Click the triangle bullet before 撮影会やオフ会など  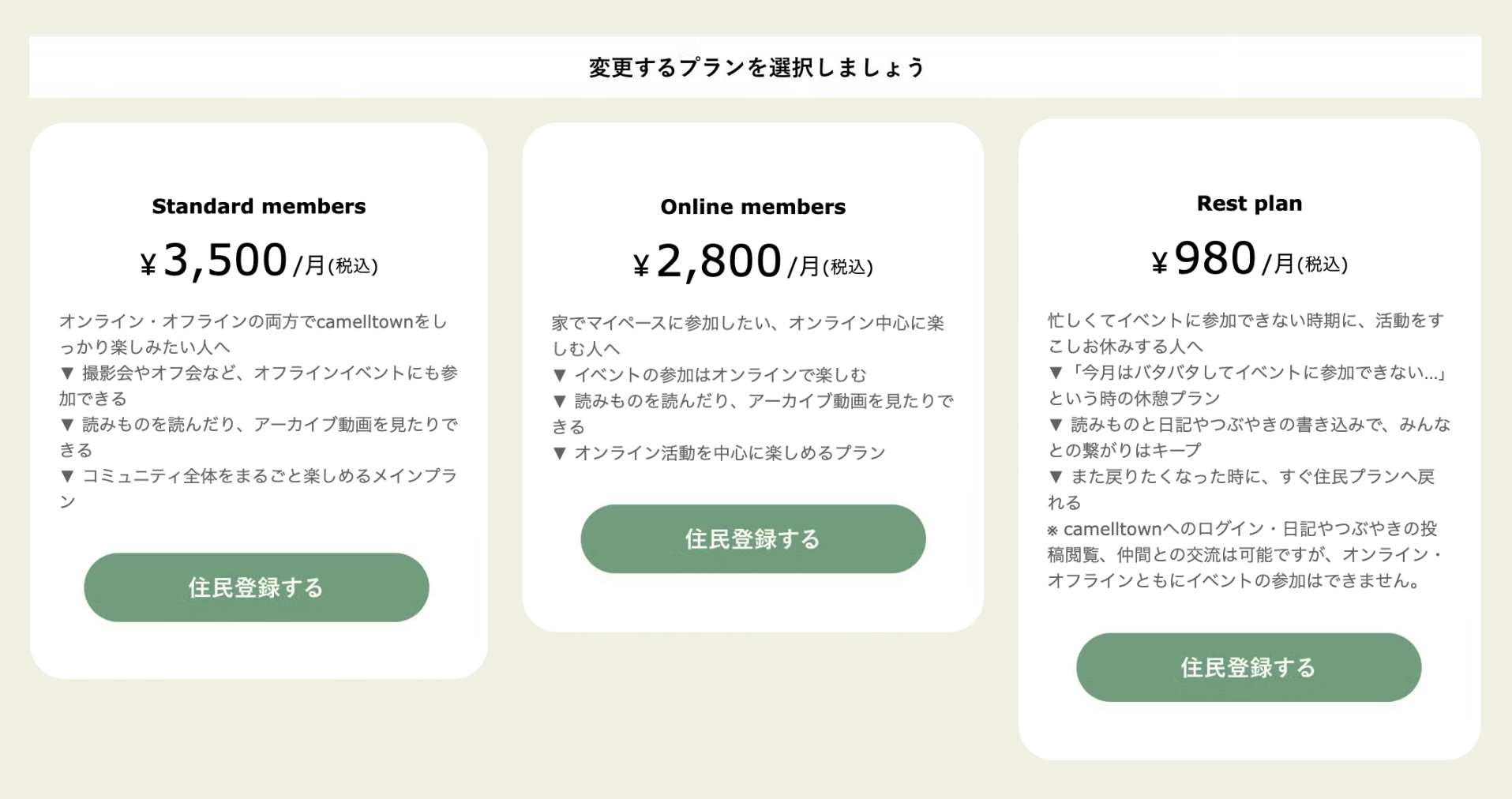click(x=67, y=373)
